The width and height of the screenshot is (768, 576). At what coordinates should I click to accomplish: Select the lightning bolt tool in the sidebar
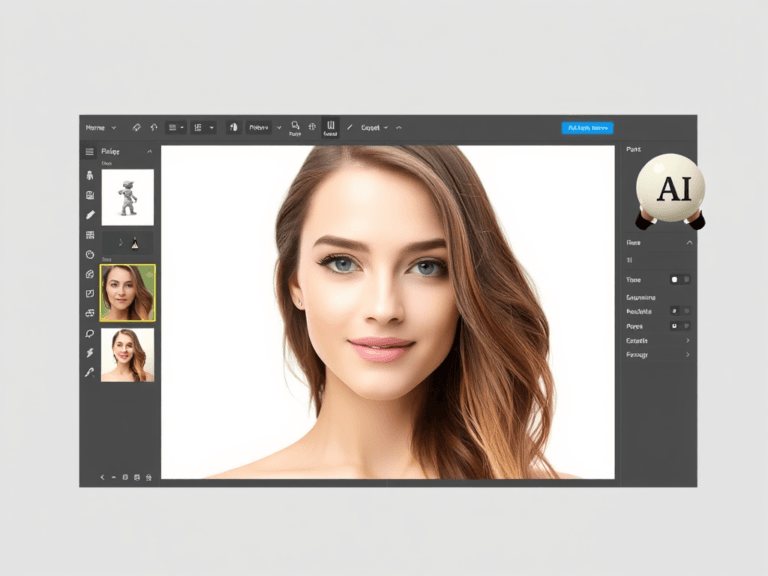point(90,353)
